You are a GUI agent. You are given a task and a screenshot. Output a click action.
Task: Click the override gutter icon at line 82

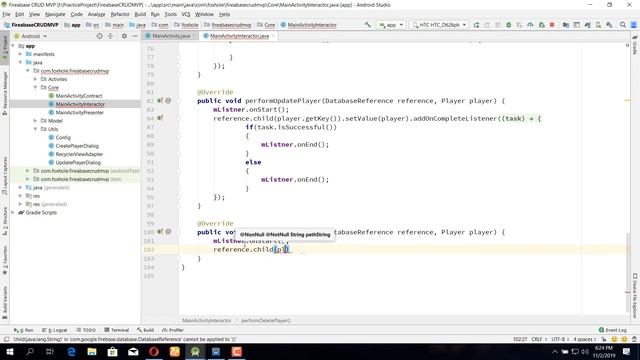click(x=160, y=100)
